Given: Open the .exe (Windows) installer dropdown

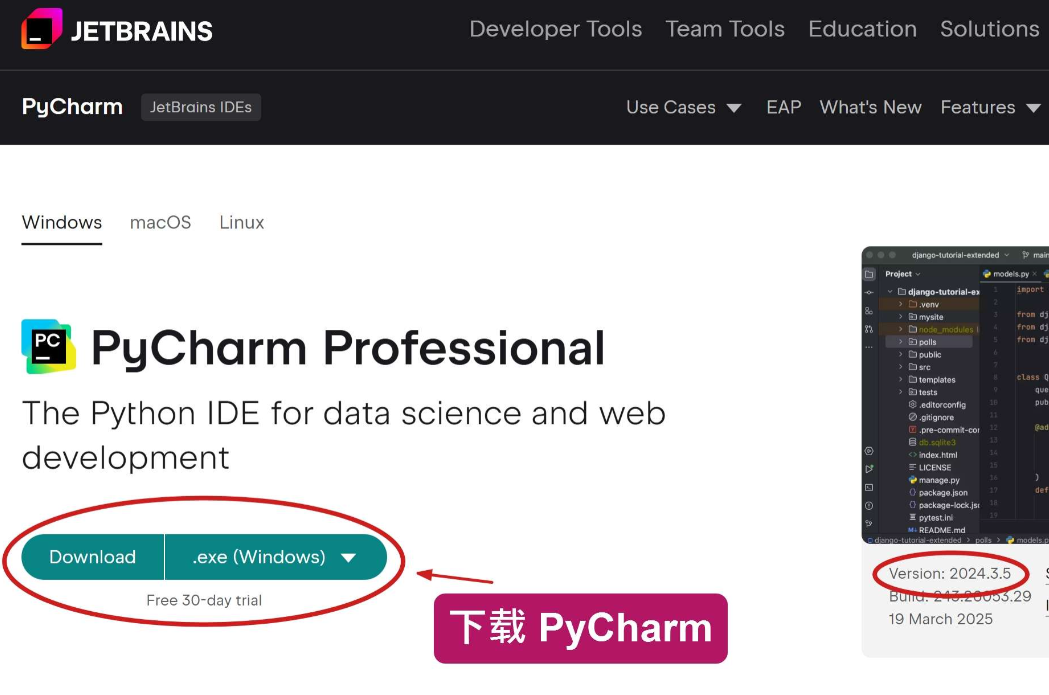Looking at the screenshot, I should [x=276, y=557].
